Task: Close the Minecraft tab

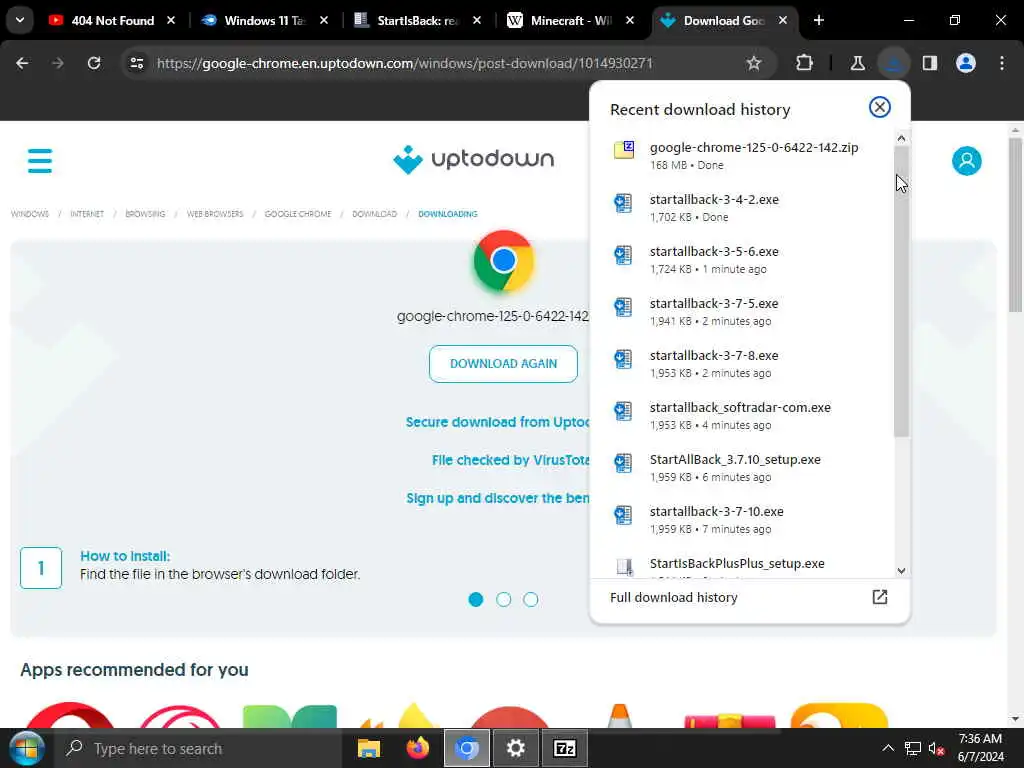Action: [x=630, y=20]
